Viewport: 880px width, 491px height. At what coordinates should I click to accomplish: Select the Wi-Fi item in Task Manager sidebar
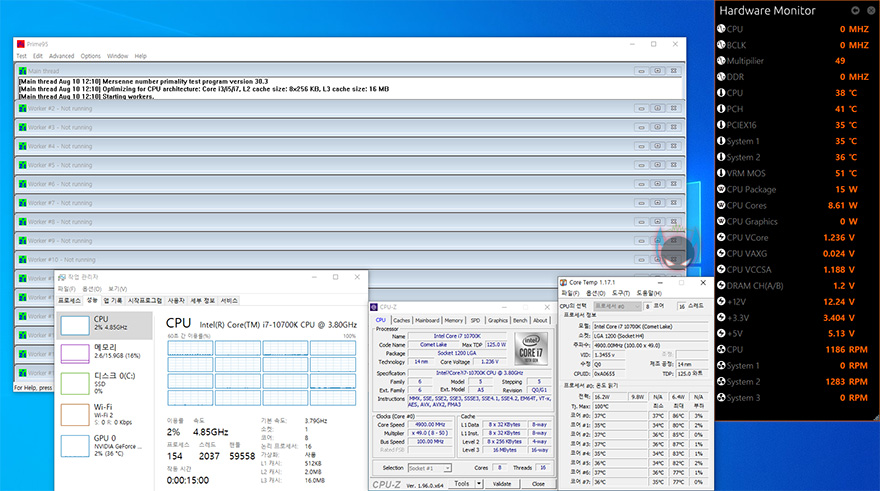(x=105, y=414)
